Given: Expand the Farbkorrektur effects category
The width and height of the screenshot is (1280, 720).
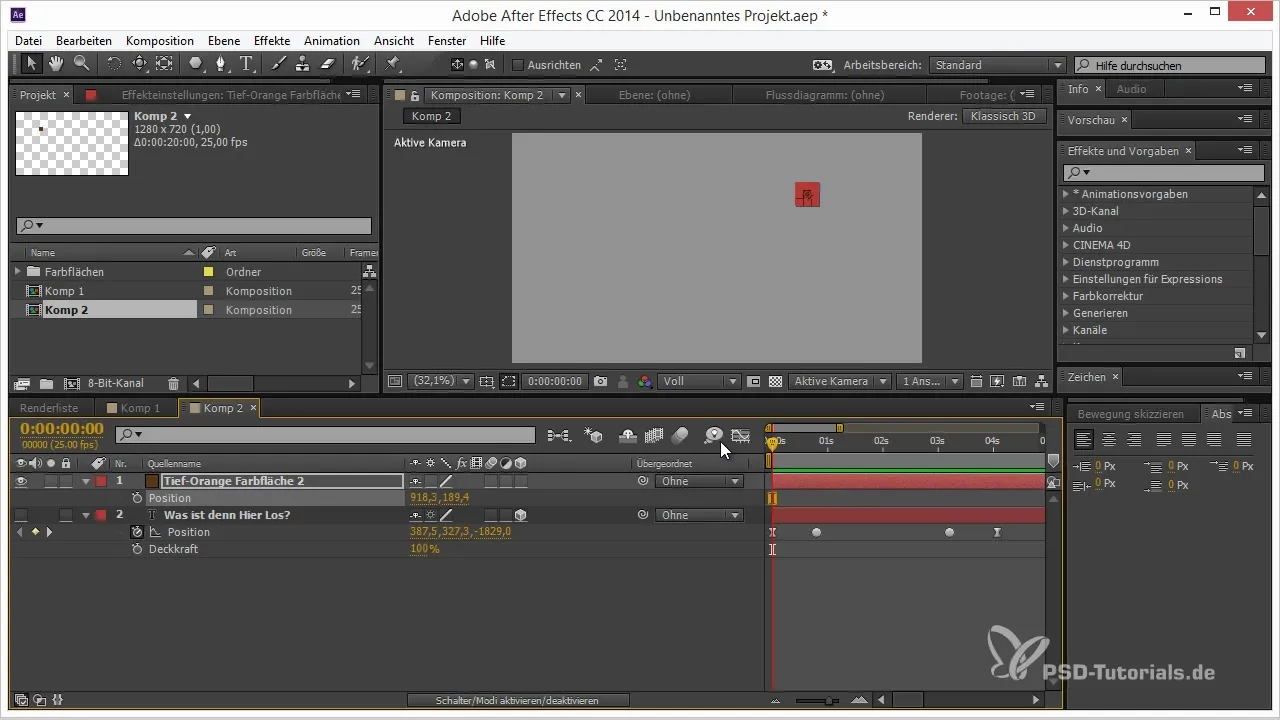Looking at the screenshot, I should (x=1066, y=296).
